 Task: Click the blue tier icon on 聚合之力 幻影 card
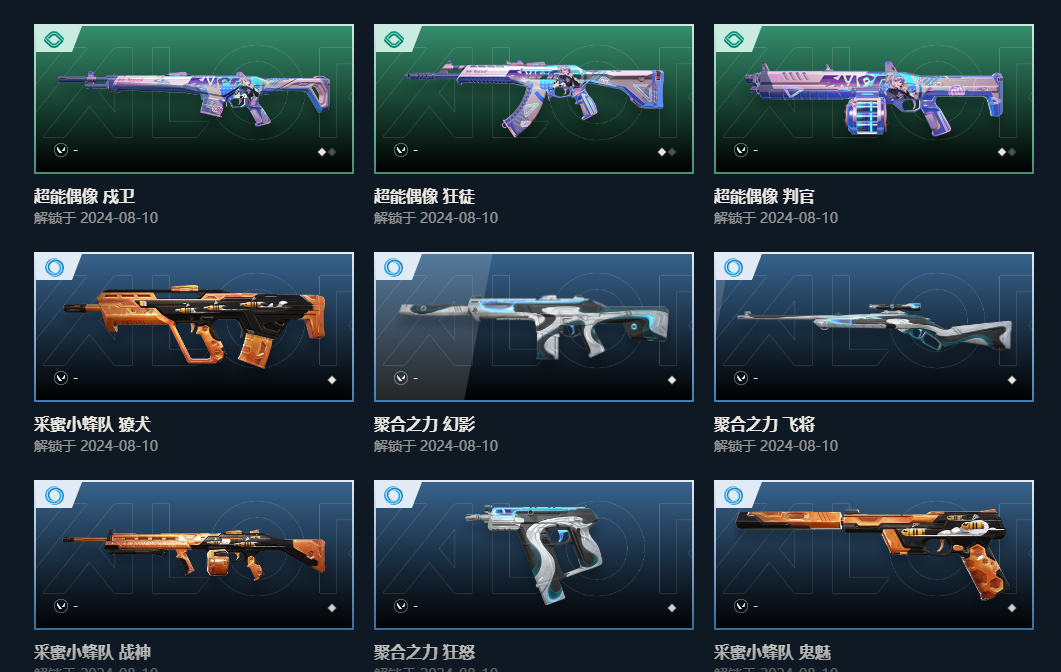pos(394,268)
